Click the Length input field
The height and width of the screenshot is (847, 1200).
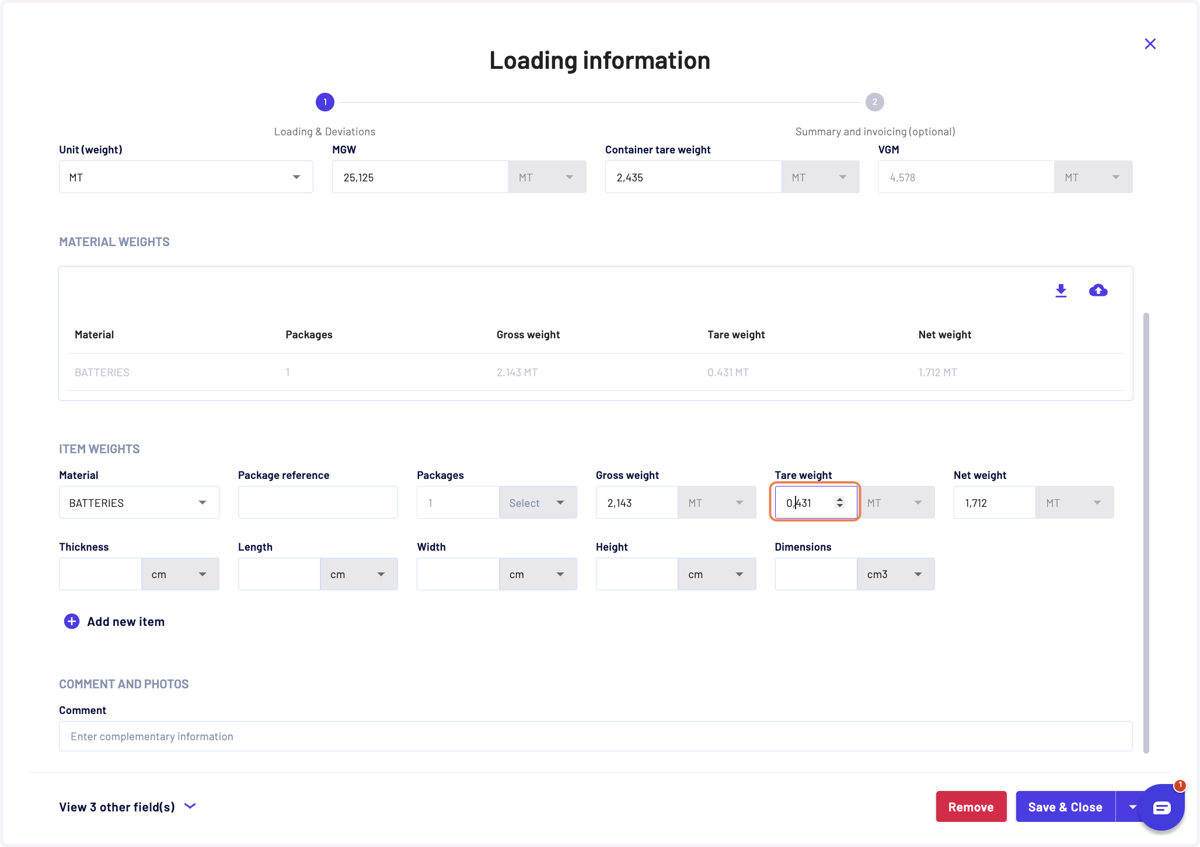[279, 574]
